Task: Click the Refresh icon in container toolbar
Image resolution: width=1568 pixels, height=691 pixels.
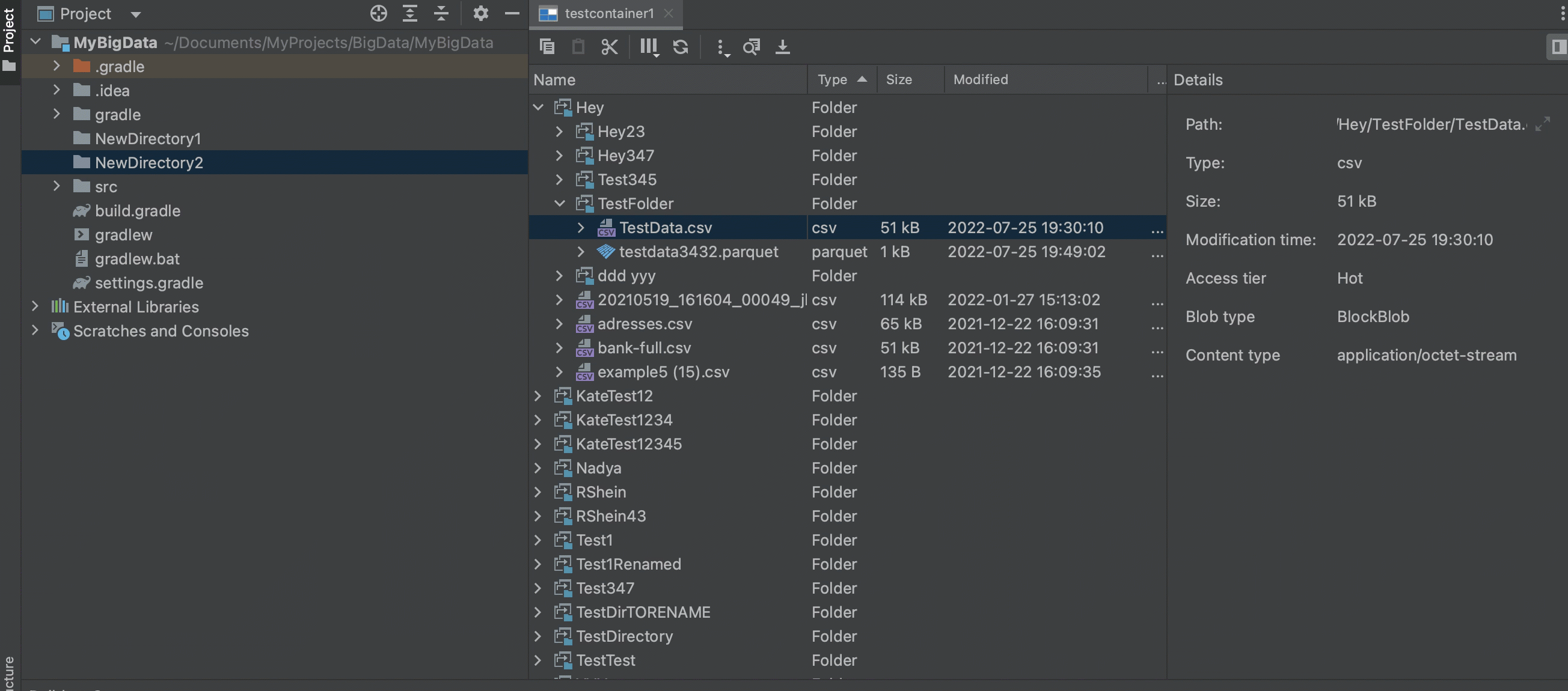Action: coord(681,47)
